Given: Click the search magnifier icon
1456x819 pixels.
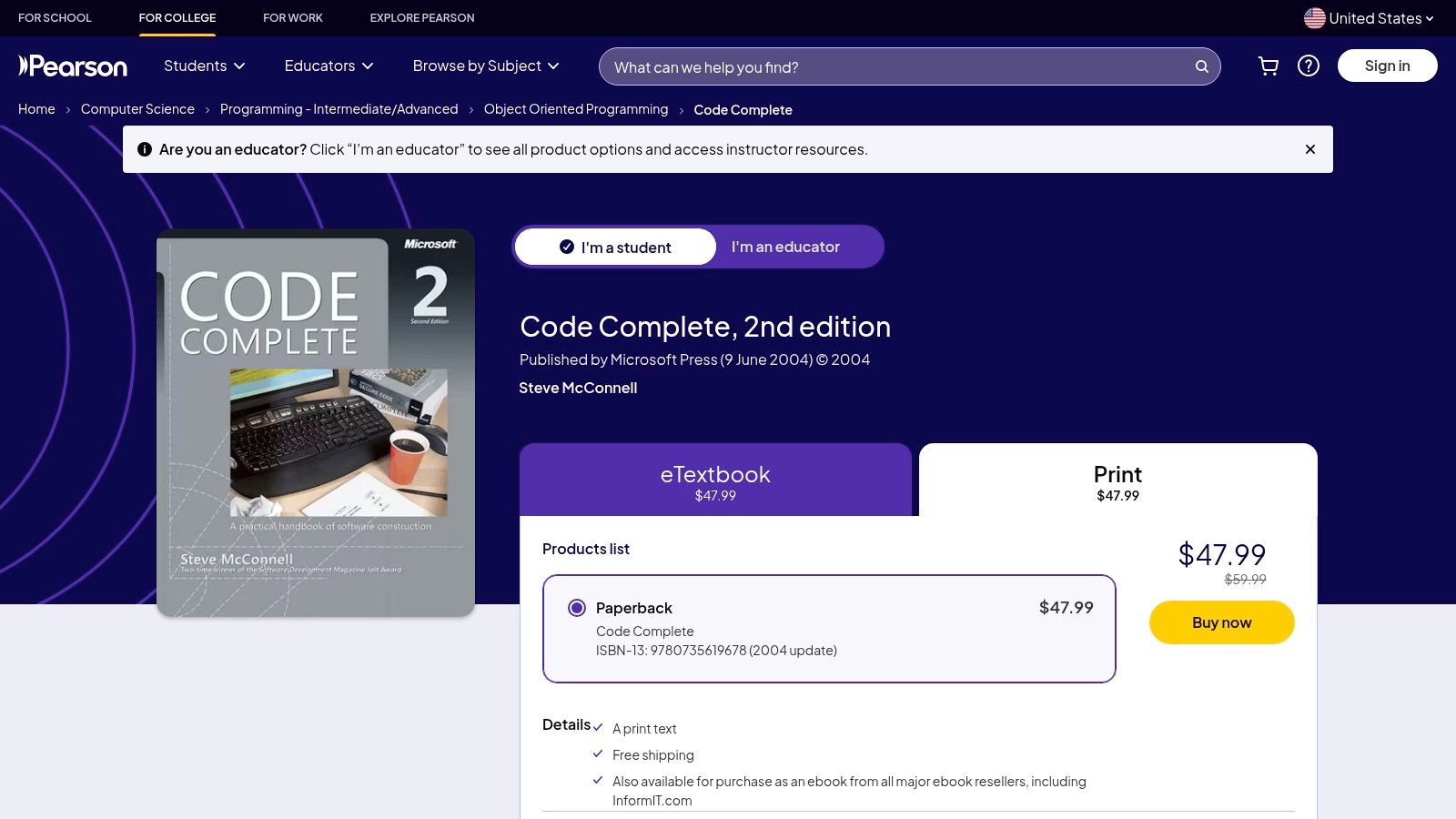Looking at the screenshot, I should (1202, 66).
